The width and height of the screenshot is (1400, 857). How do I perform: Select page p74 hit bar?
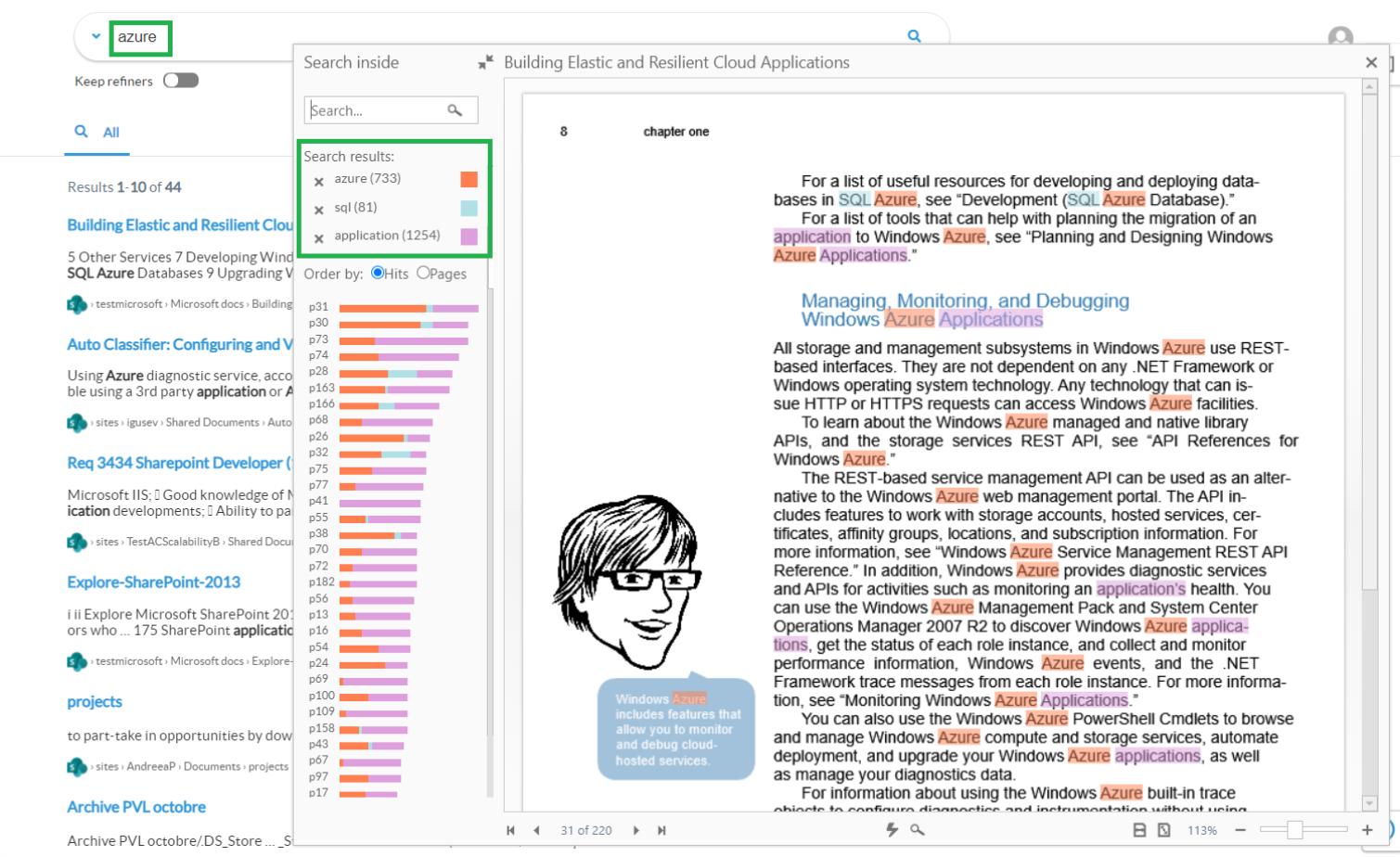click(x=399, y=357)
